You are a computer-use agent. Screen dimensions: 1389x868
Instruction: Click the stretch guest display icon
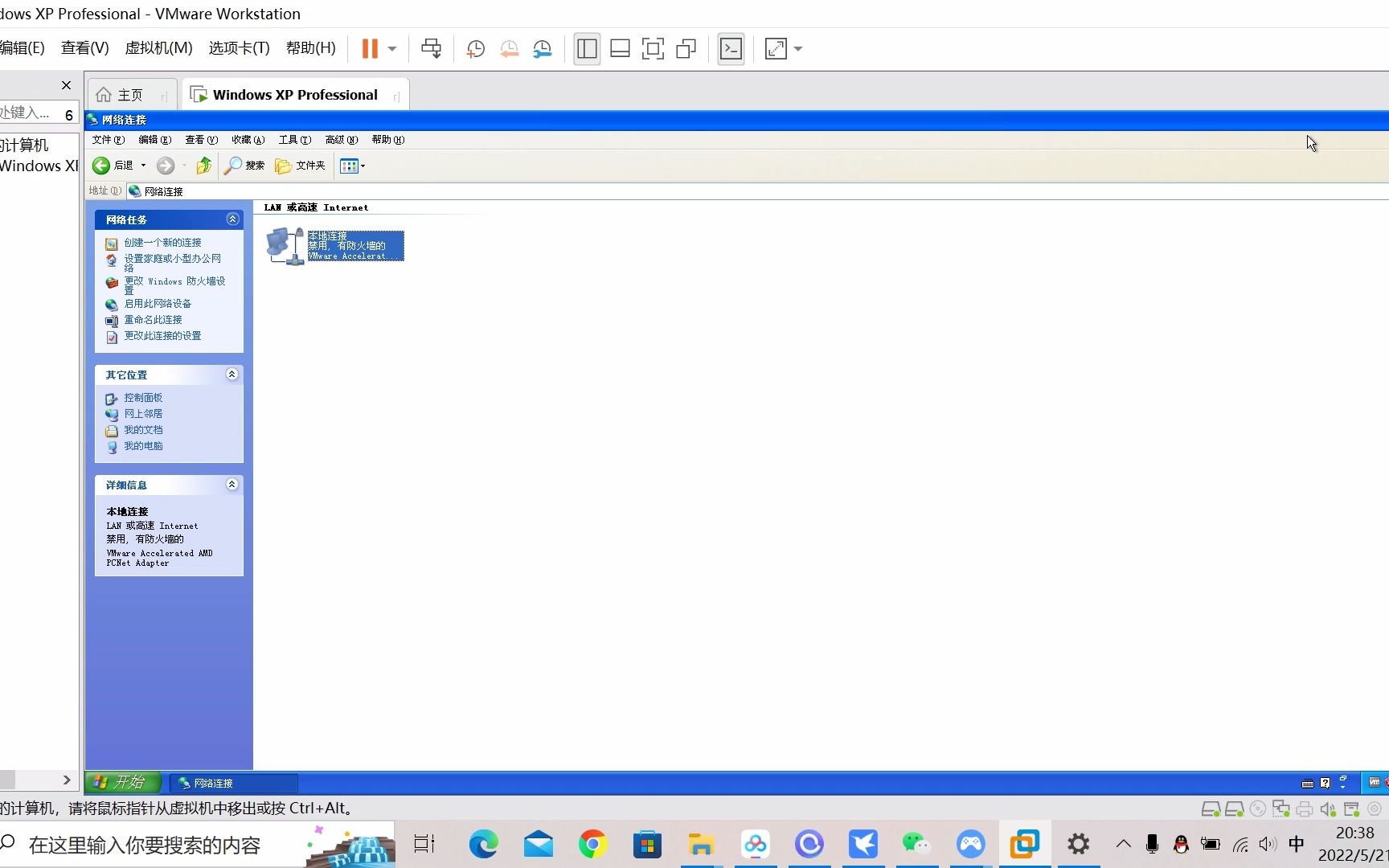coord(776,49)
